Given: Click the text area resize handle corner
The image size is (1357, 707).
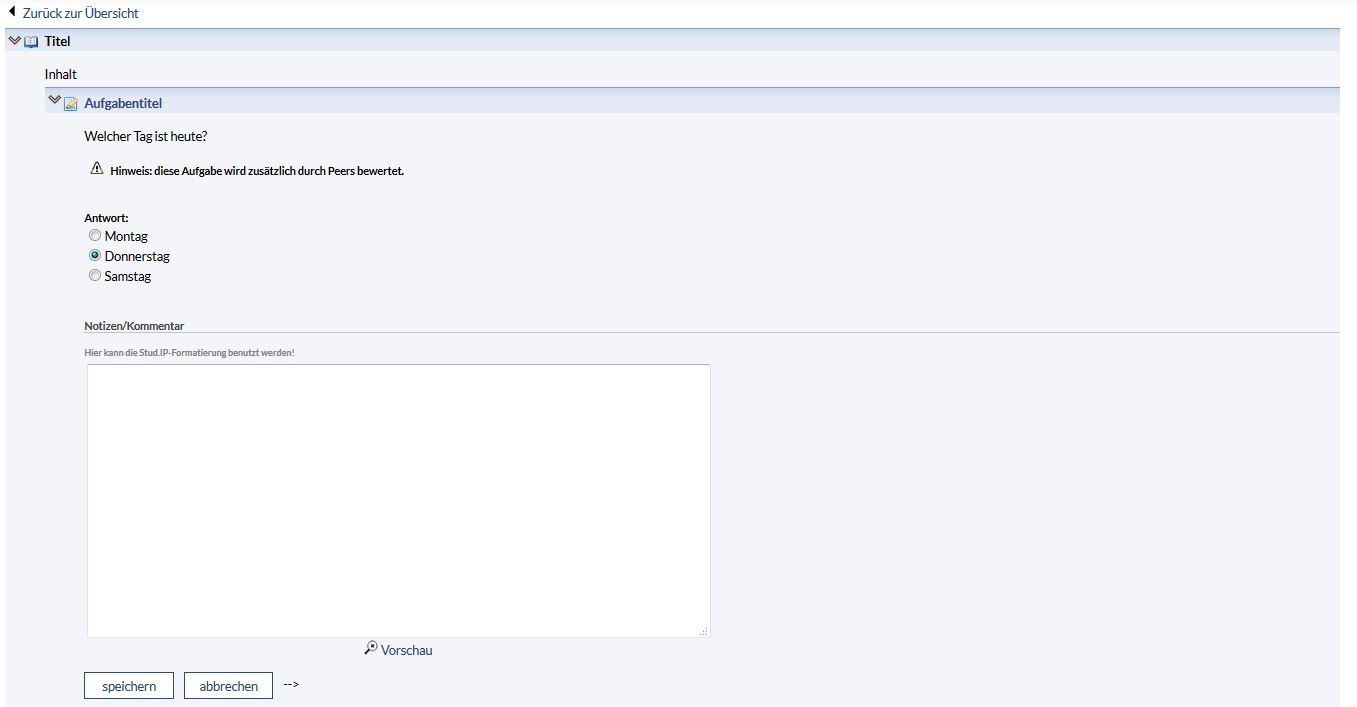Looking at the screenshot, I should [704, 631].
